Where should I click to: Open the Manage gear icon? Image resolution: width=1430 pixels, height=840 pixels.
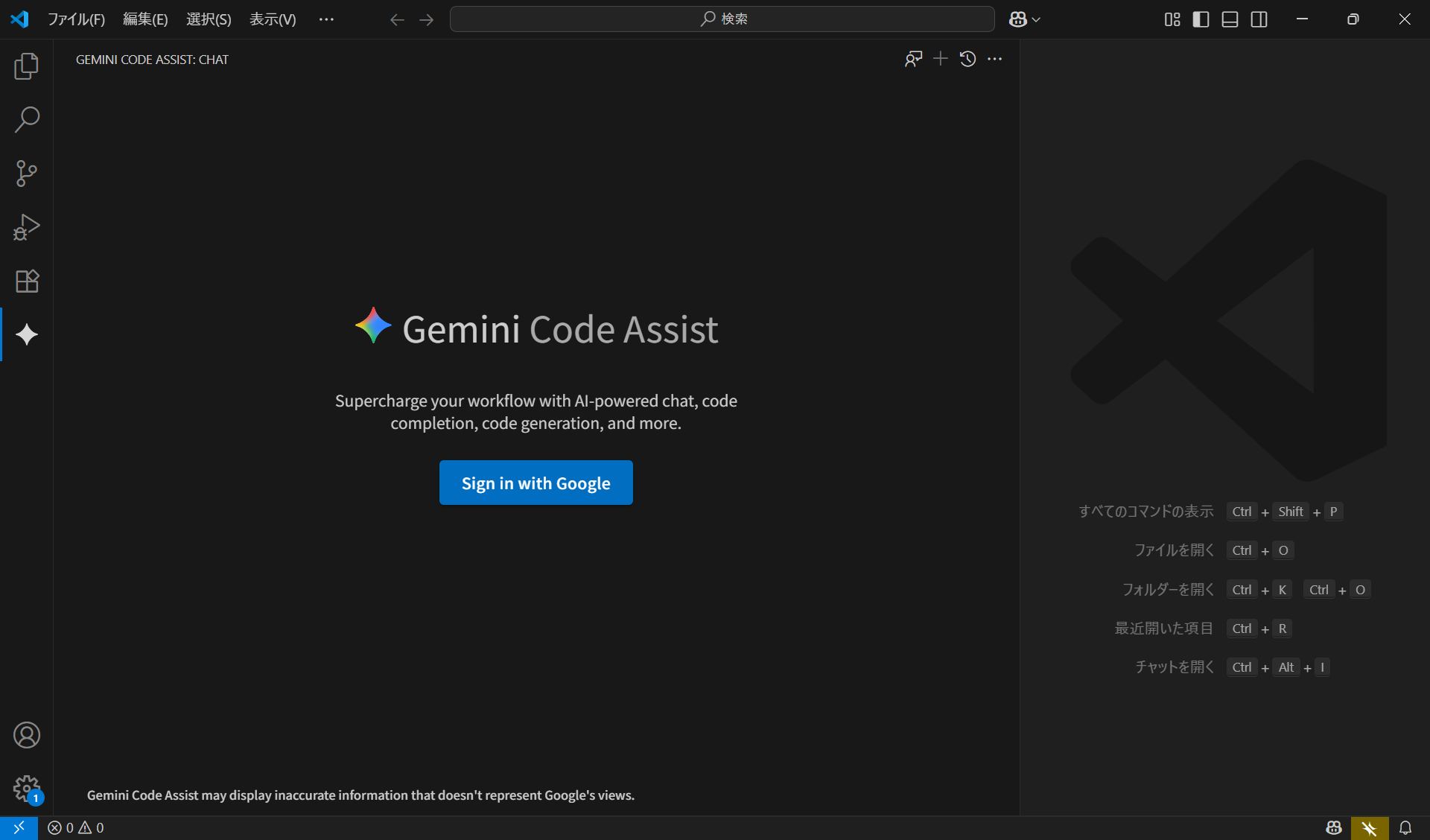27,789
